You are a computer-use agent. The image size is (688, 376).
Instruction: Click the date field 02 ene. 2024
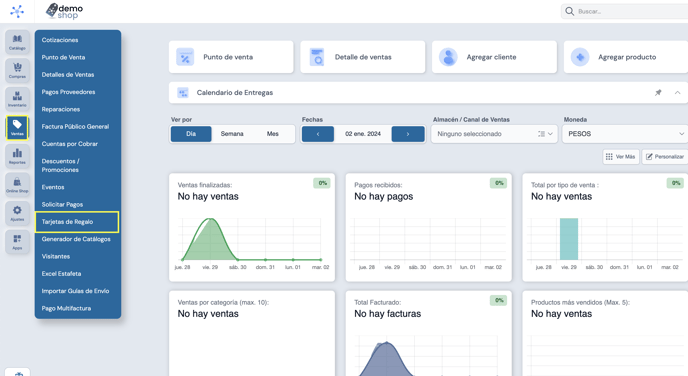click(x=363, y=134)
